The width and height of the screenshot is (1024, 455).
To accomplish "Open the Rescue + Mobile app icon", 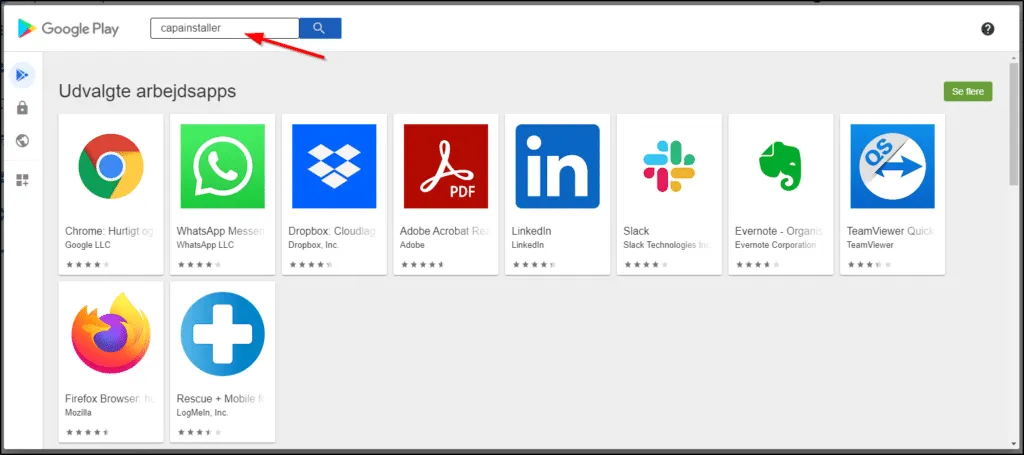I will pos(223,334).
